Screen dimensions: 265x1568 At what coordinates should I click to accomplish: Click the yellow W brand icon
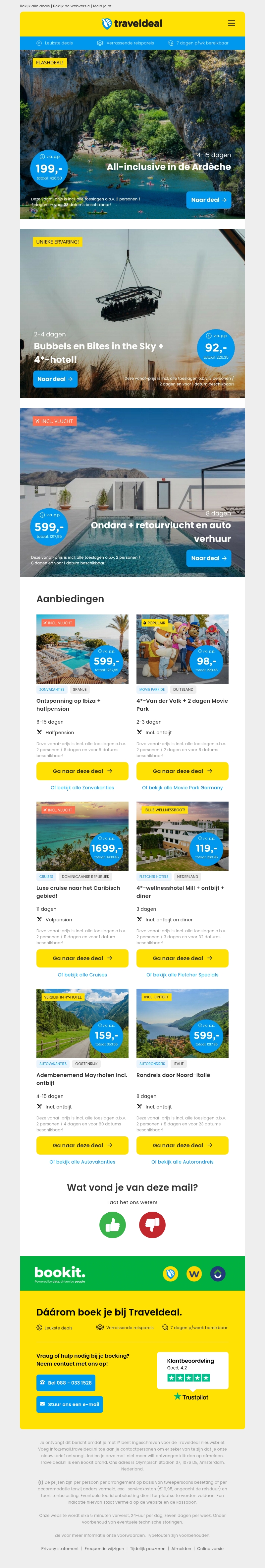(194, 1273)
